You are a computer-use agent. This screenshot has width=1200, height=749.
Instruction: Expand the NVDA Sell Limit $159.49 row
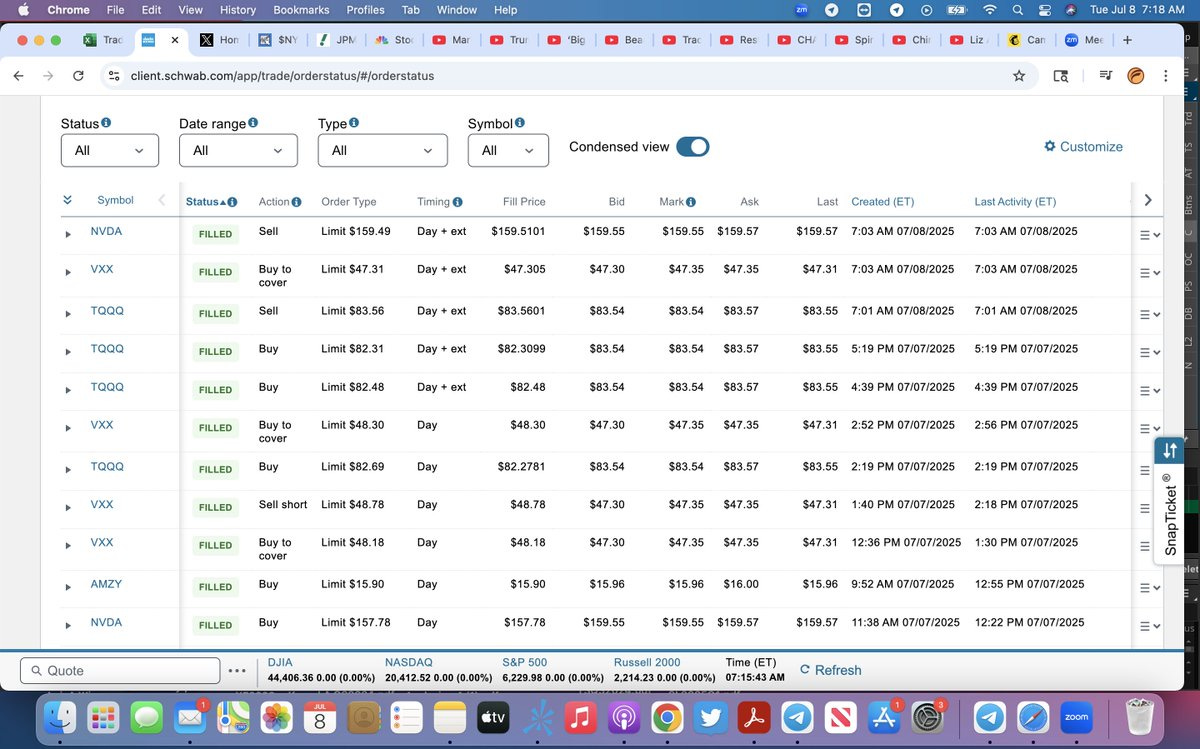pyautogui.click(x=68, y=234)
